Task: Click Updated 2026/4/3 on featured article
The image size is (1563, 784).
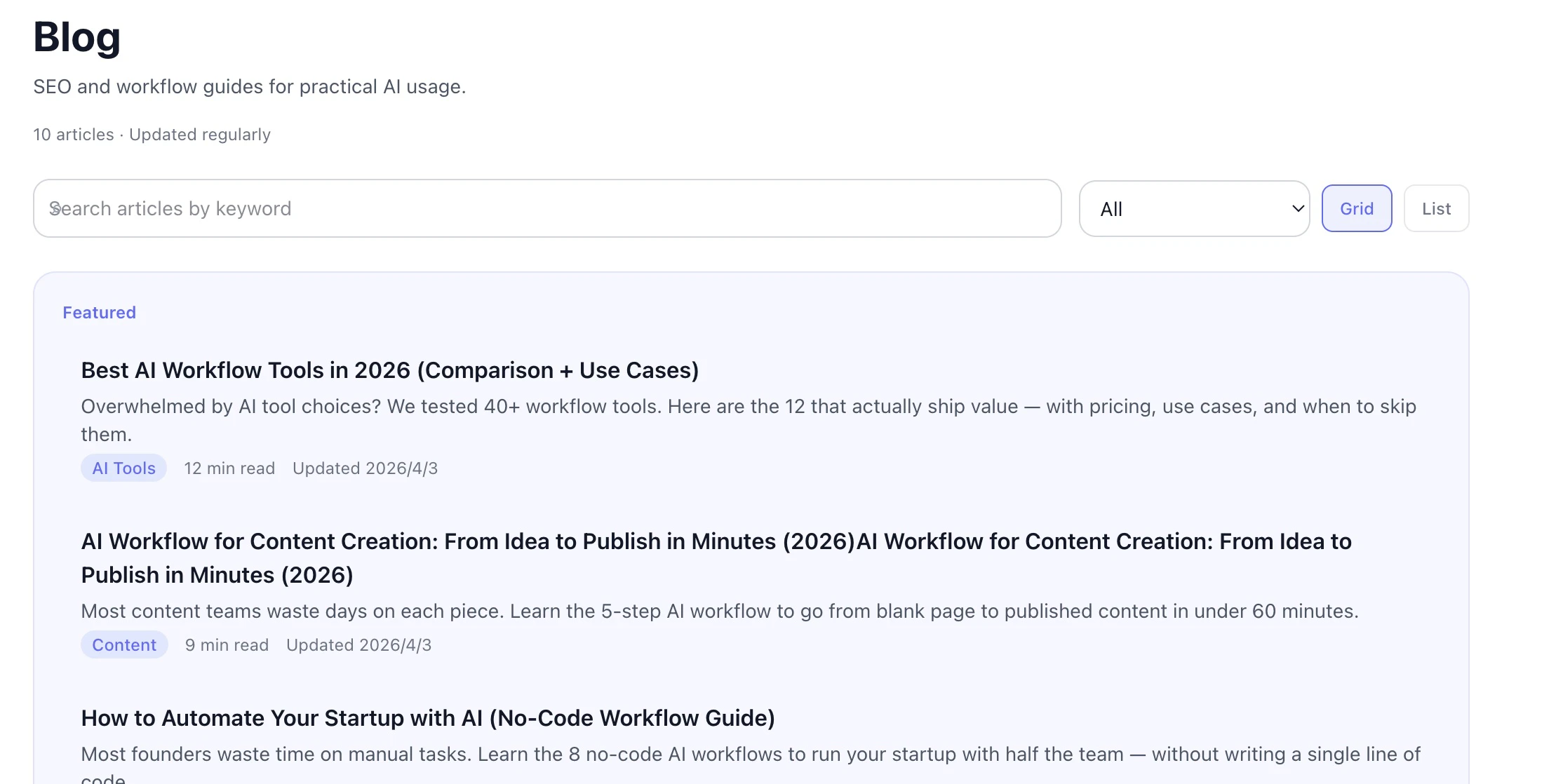Action: (x=365, y=468)
